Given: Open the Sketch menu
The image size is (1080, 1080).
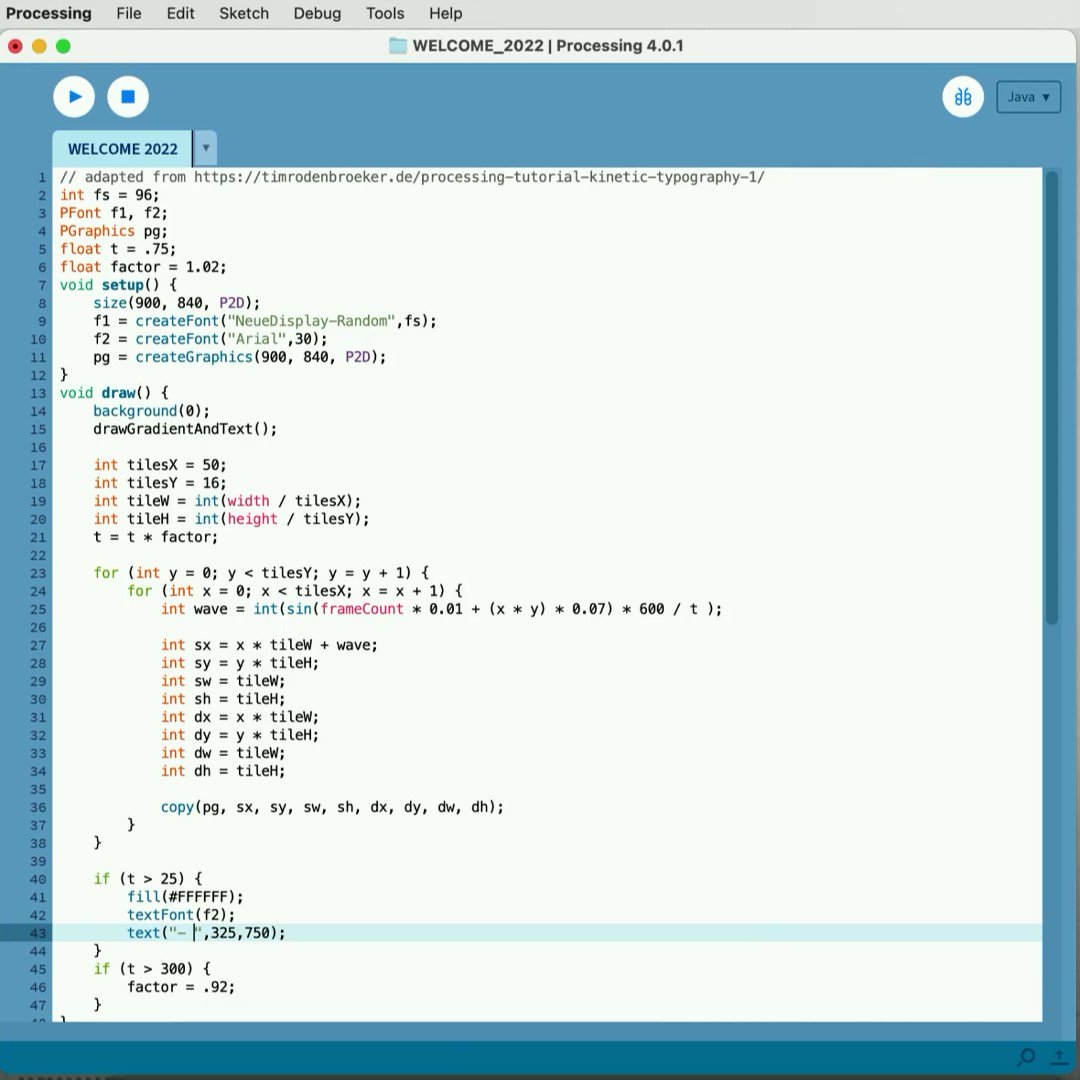Looking at the screenshot, I should 244,13.
